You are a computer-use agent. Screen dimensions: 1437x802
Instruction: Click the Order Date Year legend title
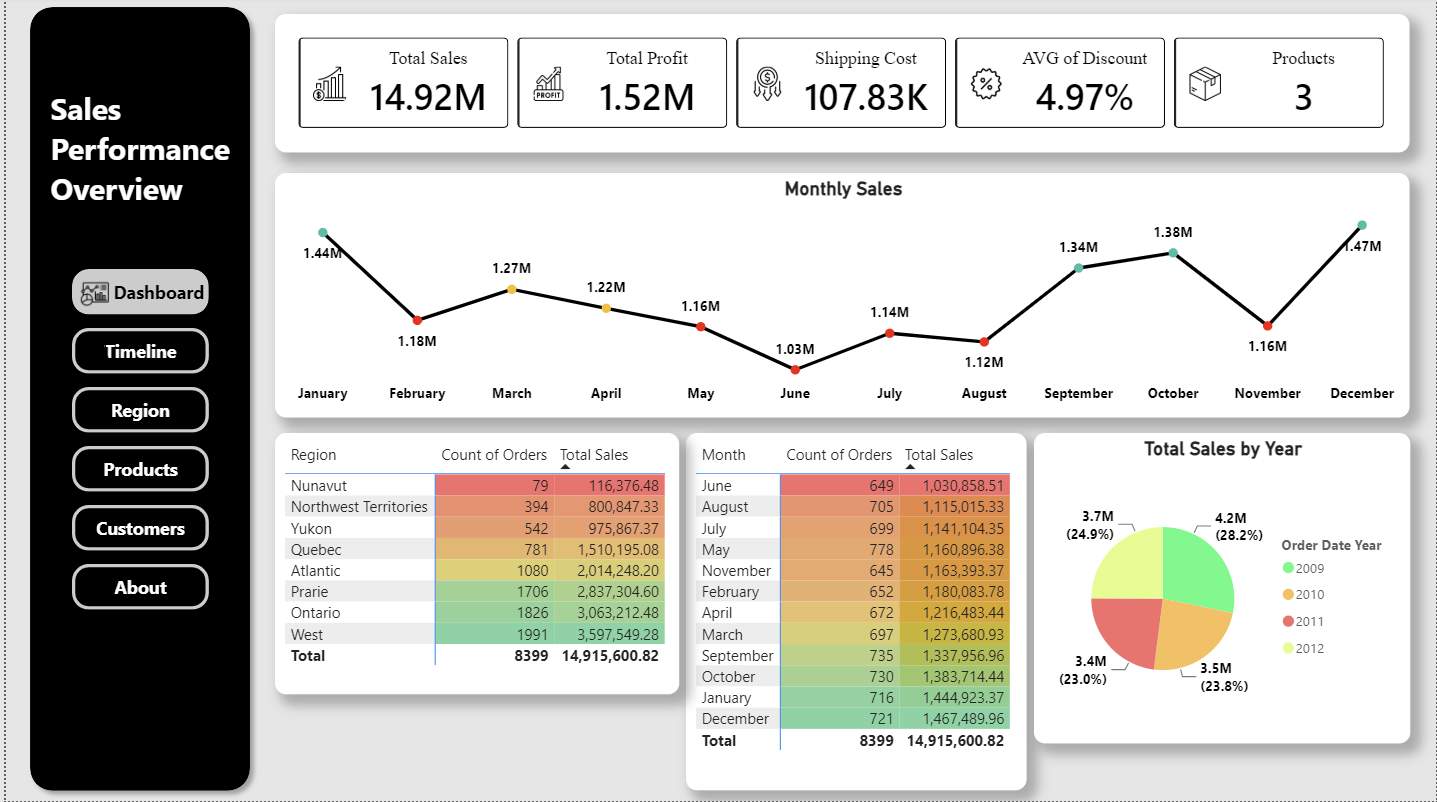tap(1331, 545)
